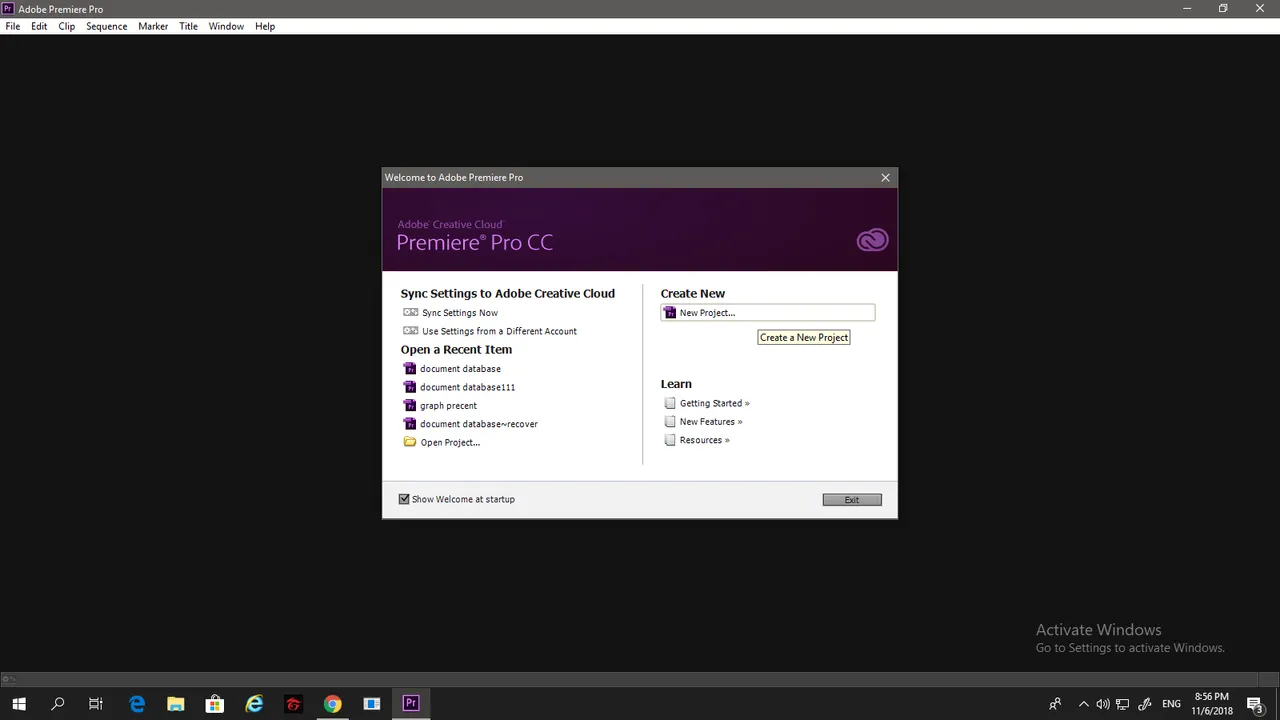Screen dimensions: 1280x720
Task: Click icon beside Use Settings from a Different Account
Action: coord(410,331)
